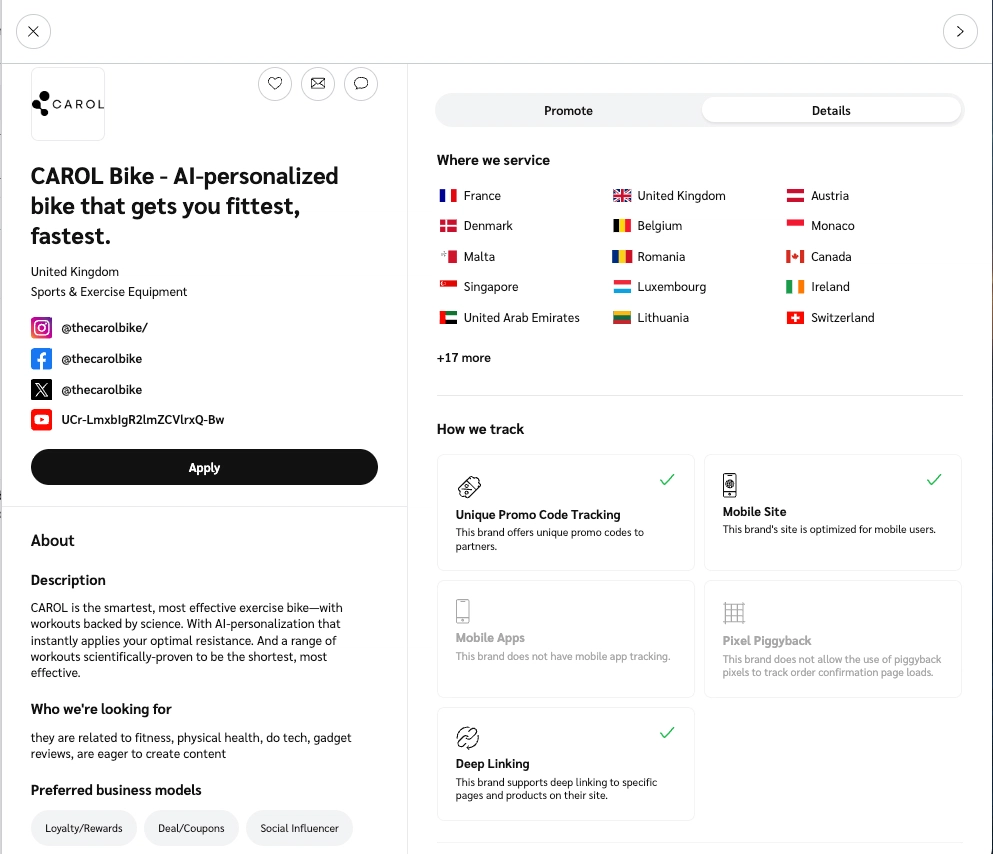Select the Details tab

[831, 110]
